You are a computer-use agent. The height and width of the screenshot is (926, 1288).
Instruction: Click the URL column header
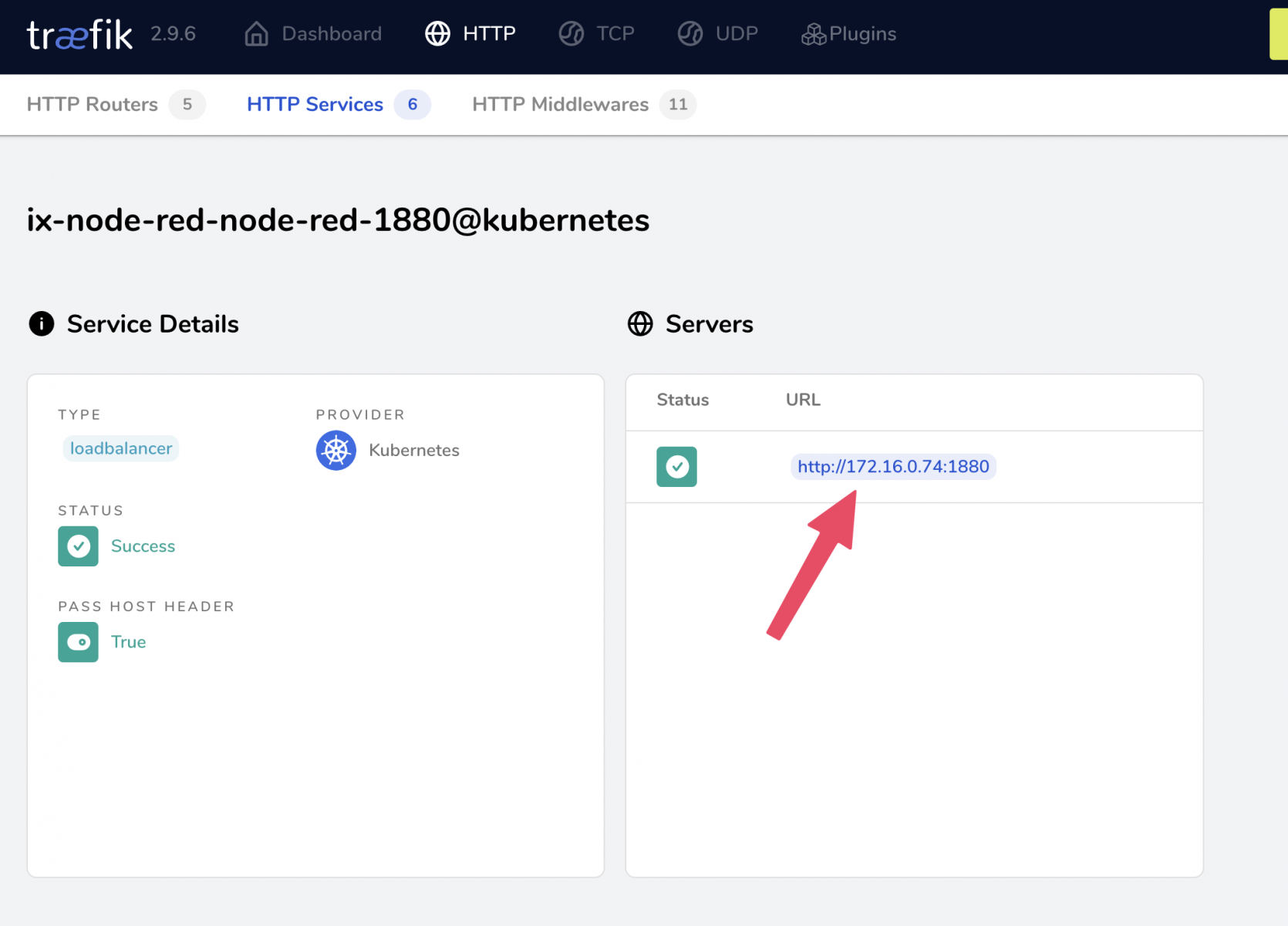pyautogui.click(x=803, y=400)
